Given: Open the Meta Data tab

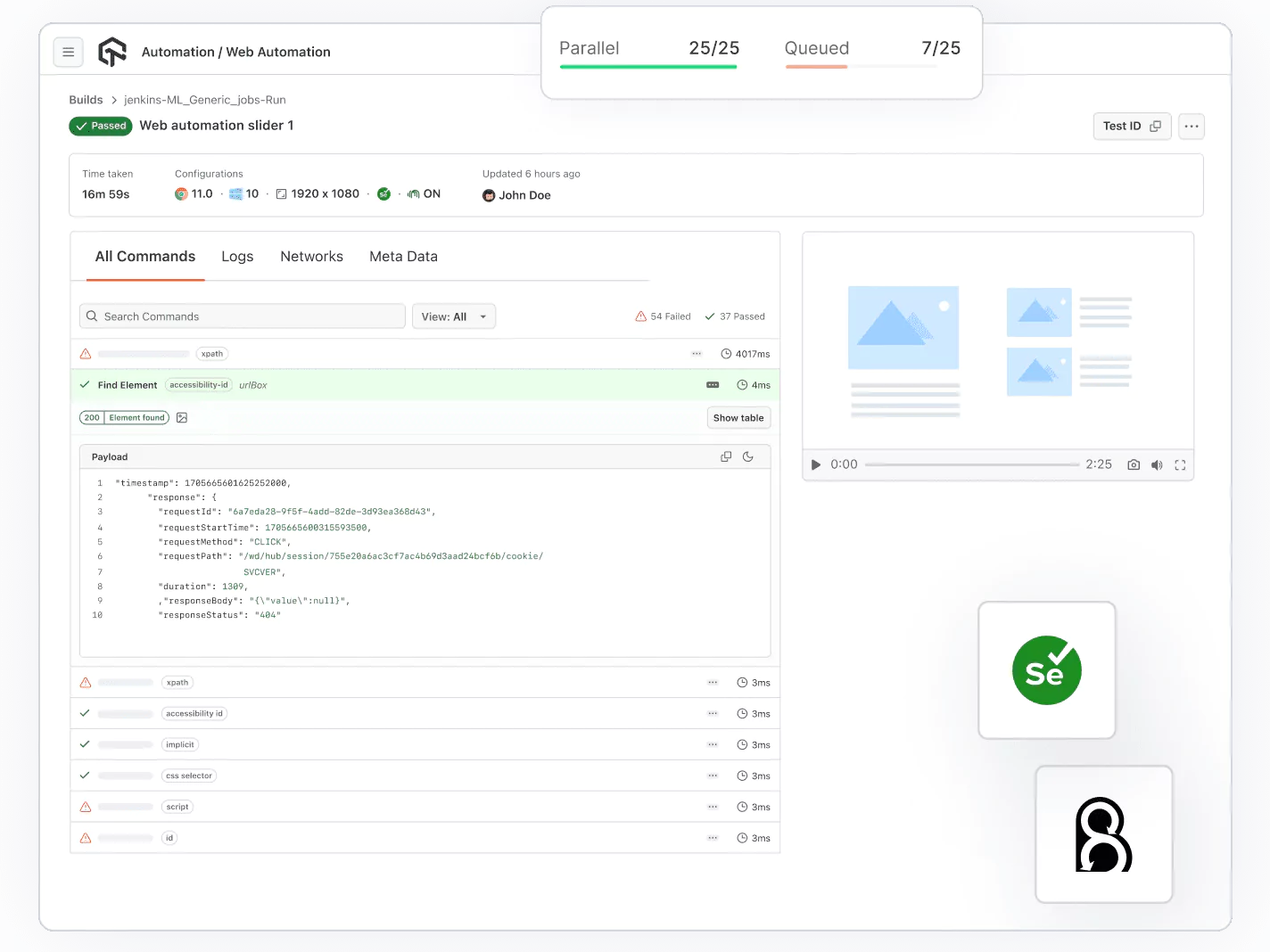Looking at the screenshot, I should point(403,257).
